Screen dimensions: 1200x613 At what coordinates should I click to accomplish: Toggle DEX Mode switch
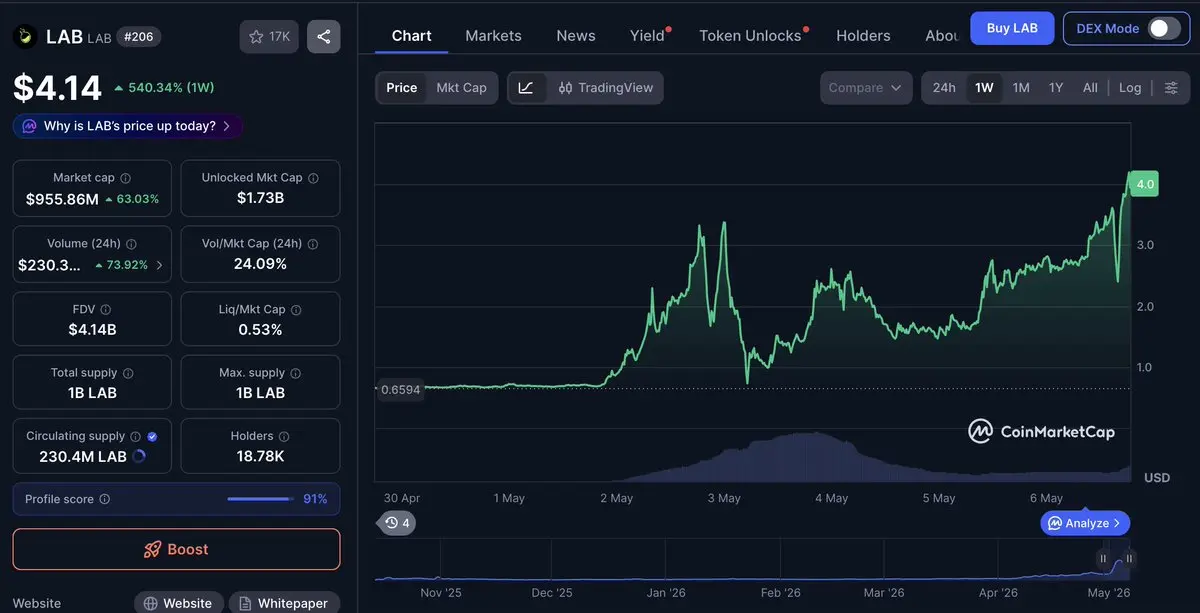click(x=1164, y=28)
